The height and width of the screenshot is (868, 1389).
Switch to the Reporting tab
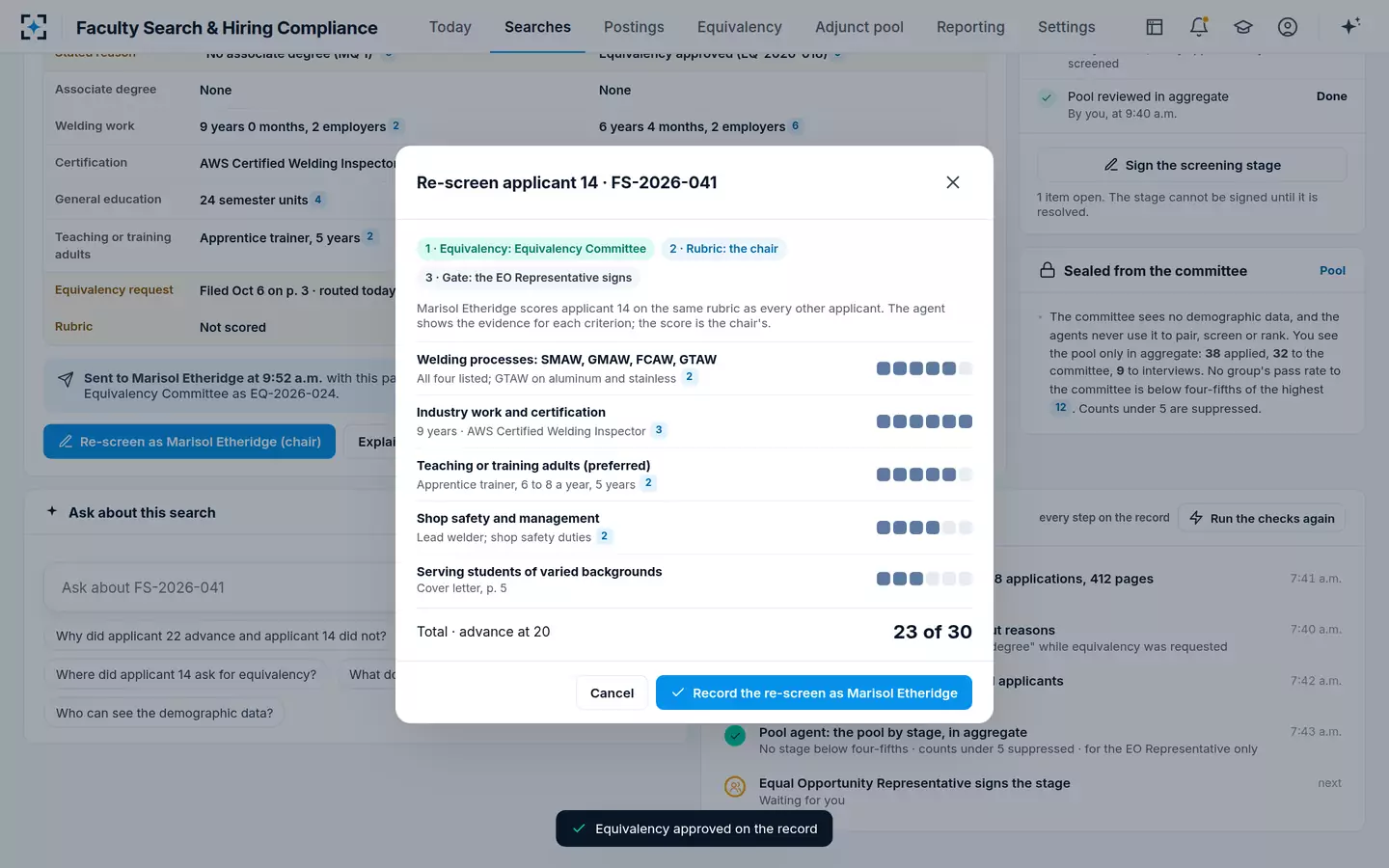(970, 27)
